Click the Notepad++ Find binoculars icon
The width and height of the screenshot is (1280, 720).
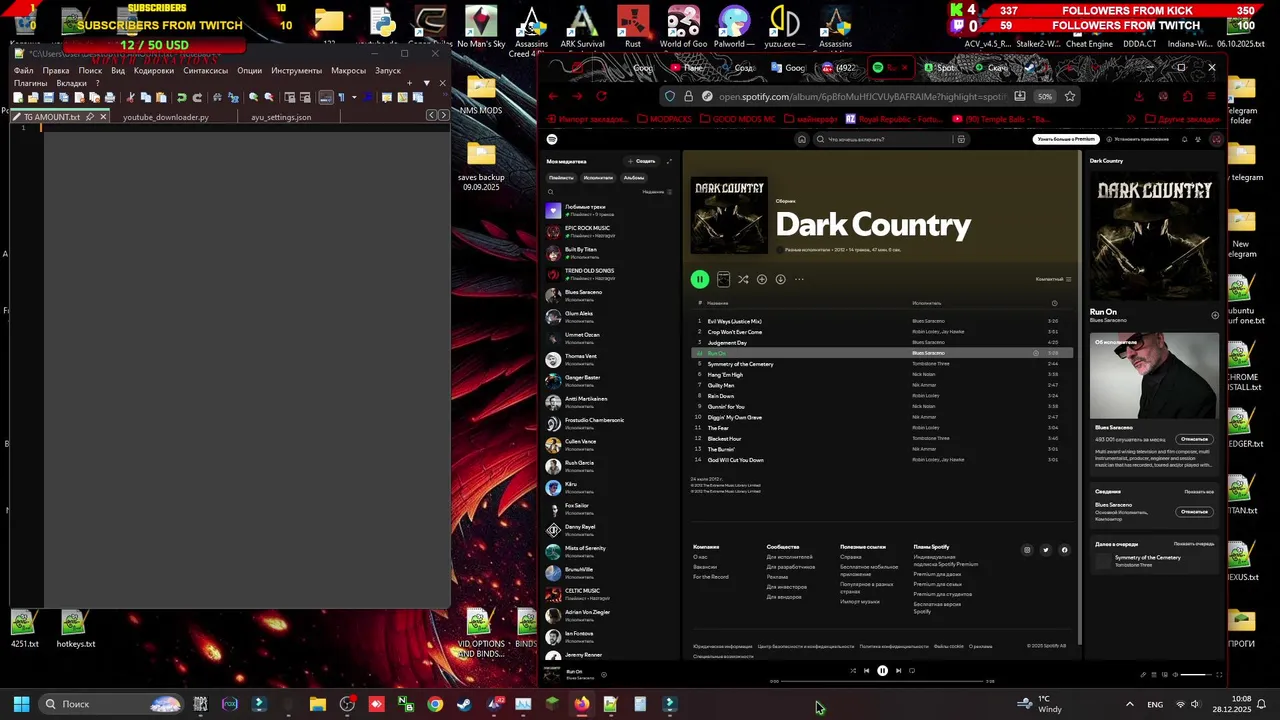click(x=217, y=97)
